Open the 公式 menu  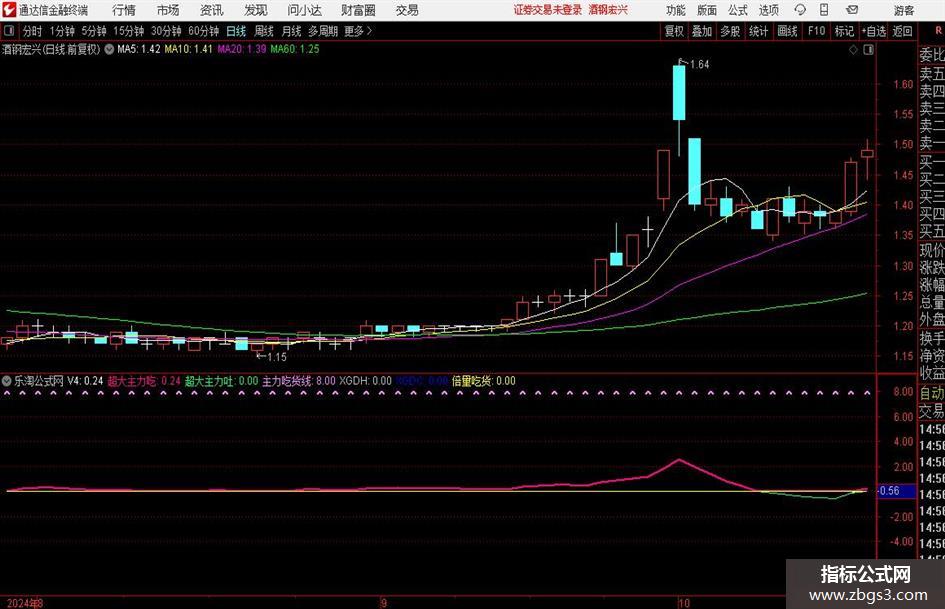738,10
